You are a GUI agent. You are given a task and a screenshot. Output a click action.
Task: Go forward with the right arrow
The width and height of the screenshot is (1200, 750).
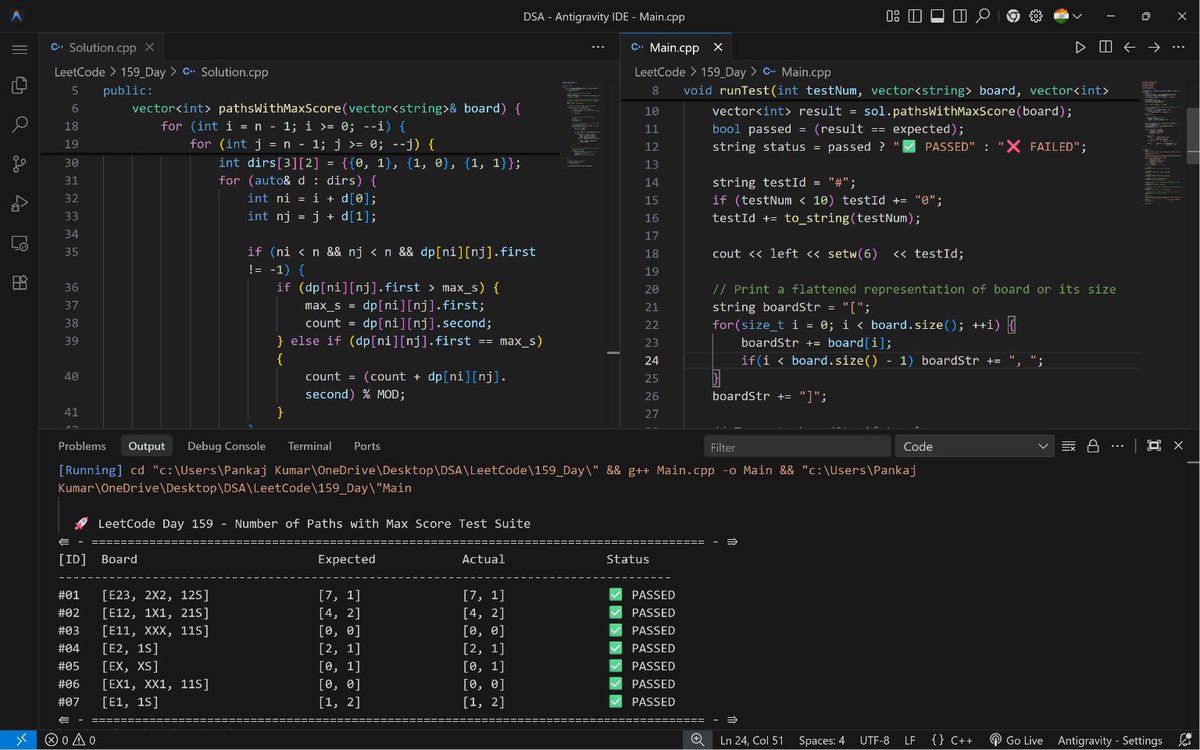click(x=1153, y=47)
